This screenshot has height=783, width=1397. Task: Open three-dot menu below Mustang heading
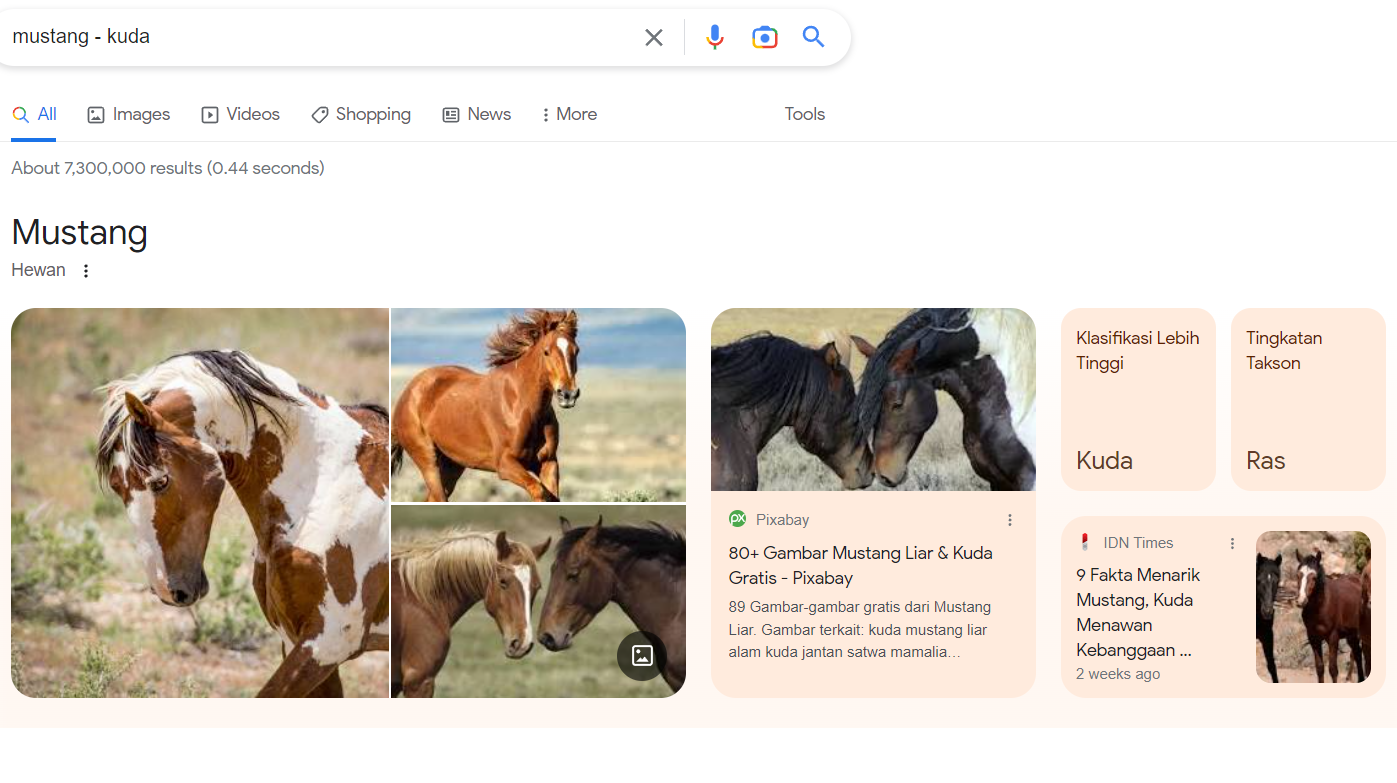pyautogui.click(x=86, y=270)
